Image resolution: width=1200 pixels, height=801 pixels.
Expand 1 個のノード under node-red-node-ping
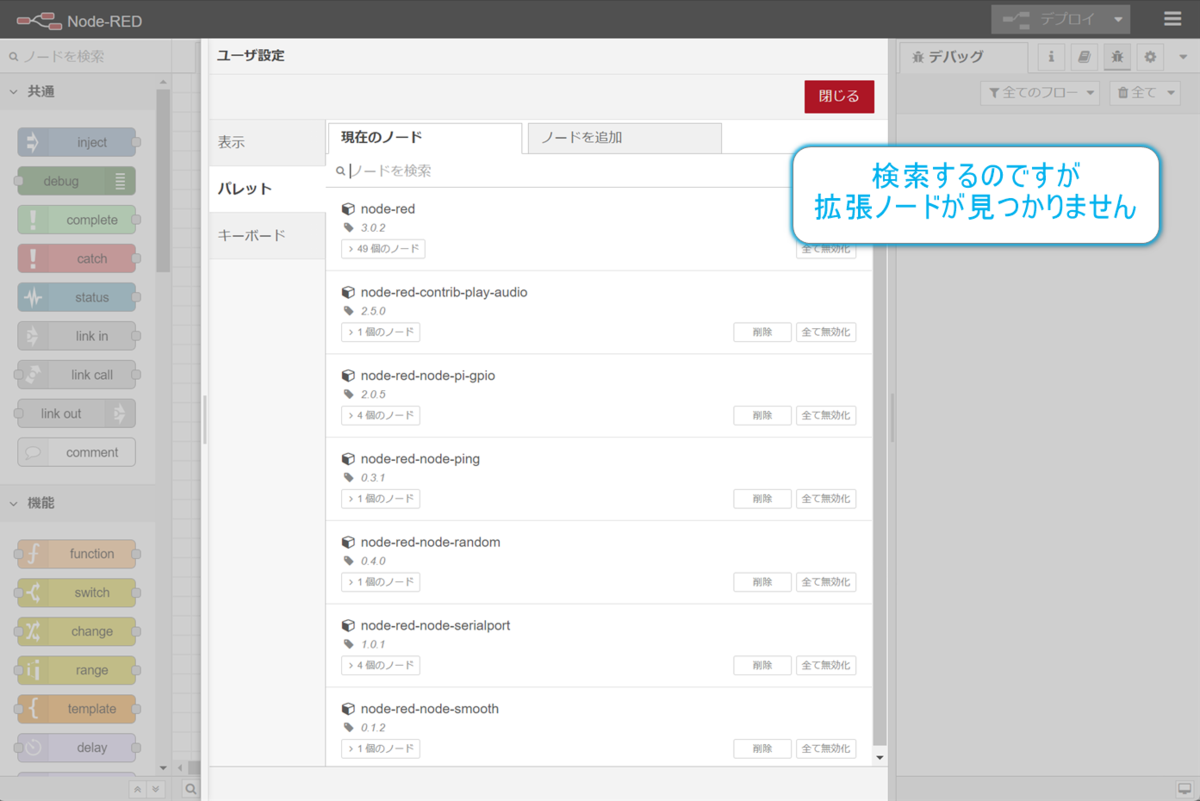click(x=380, y=498)
